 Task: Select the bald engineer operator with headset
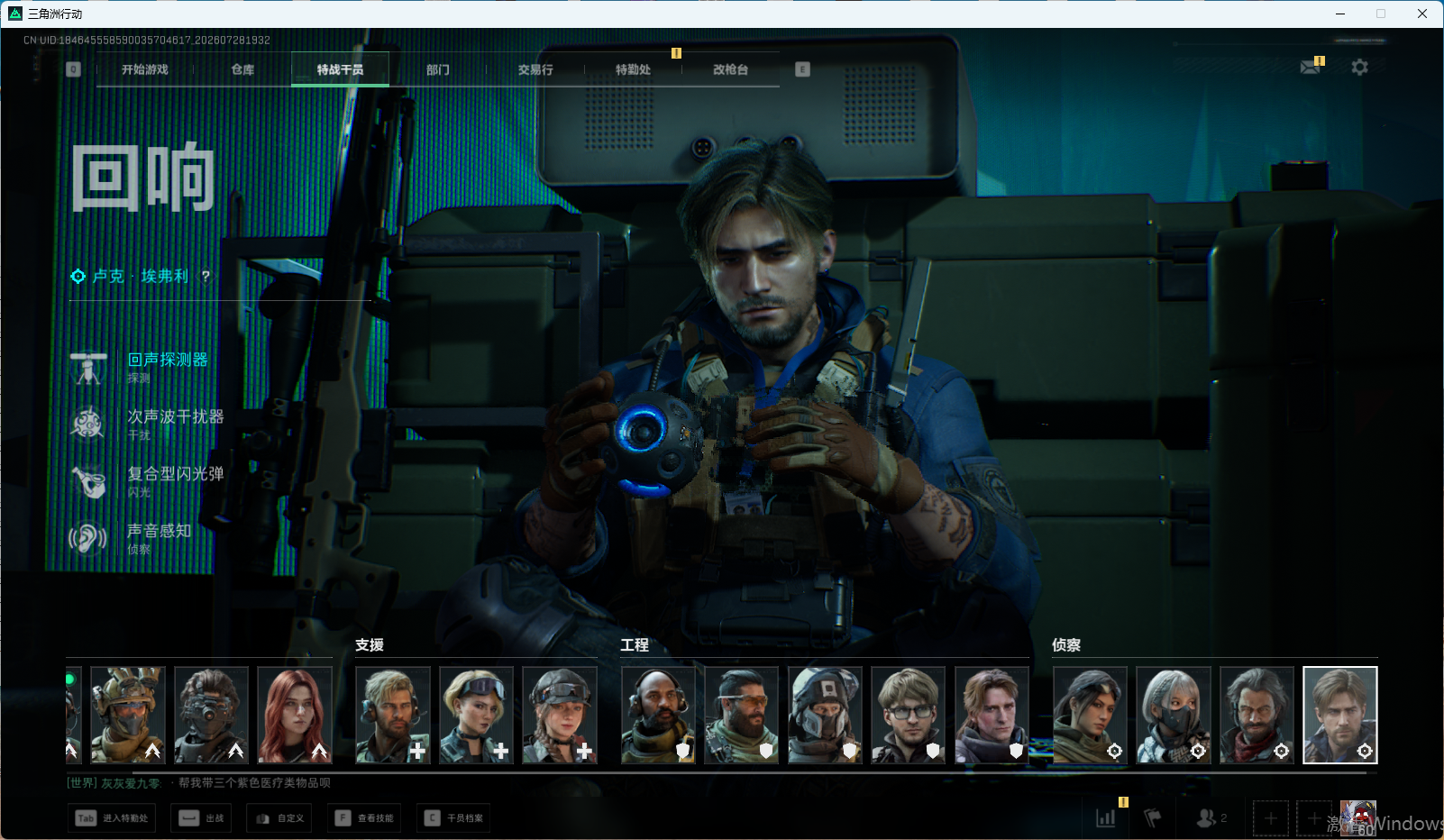(658, 715)
